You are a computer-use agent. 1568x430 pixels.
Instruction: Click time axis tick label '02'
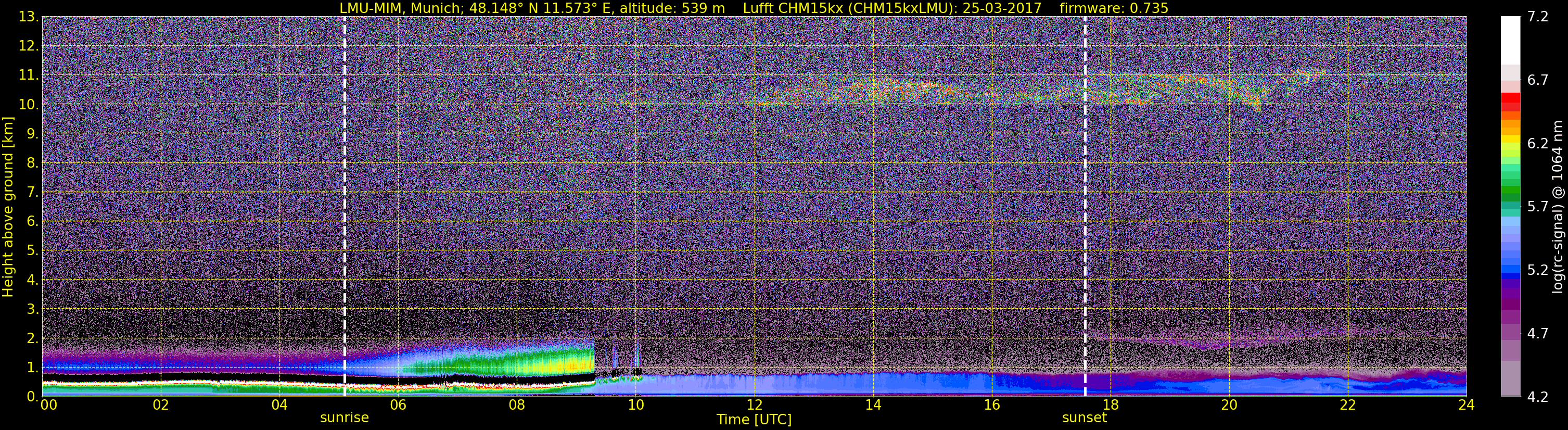point(161,405)
